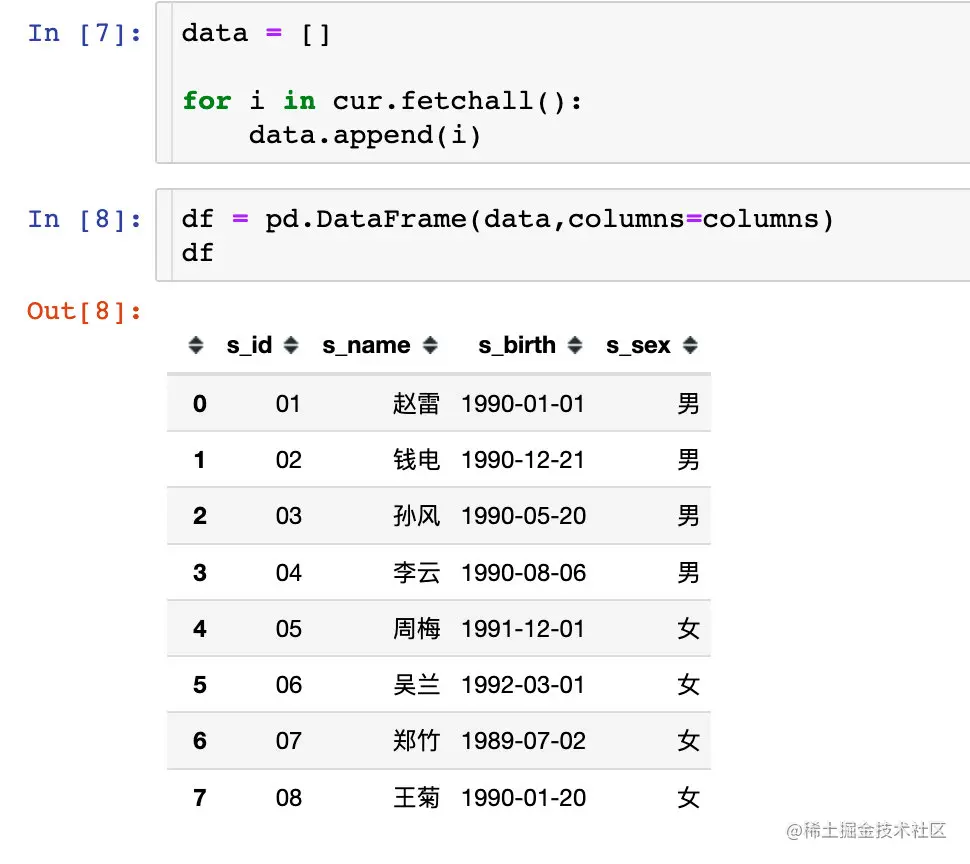Select table row with name 赵雷
The image size is (970, 864).
(x=439, y=403)
